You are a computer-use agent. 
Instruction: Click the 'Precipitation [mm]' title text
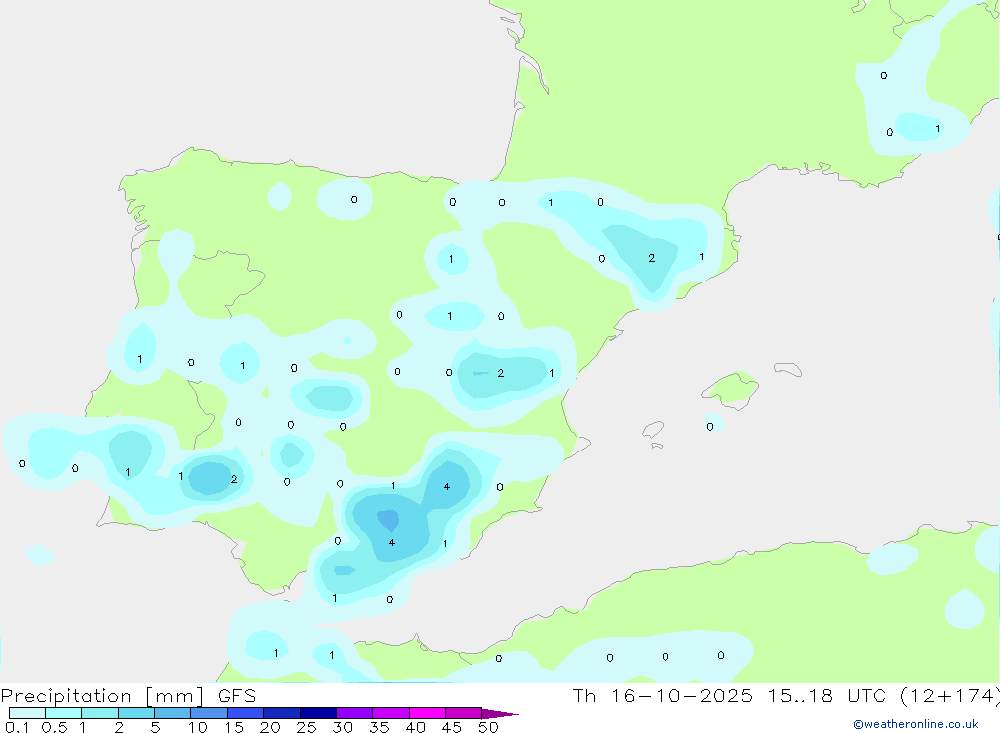(102, 696)
